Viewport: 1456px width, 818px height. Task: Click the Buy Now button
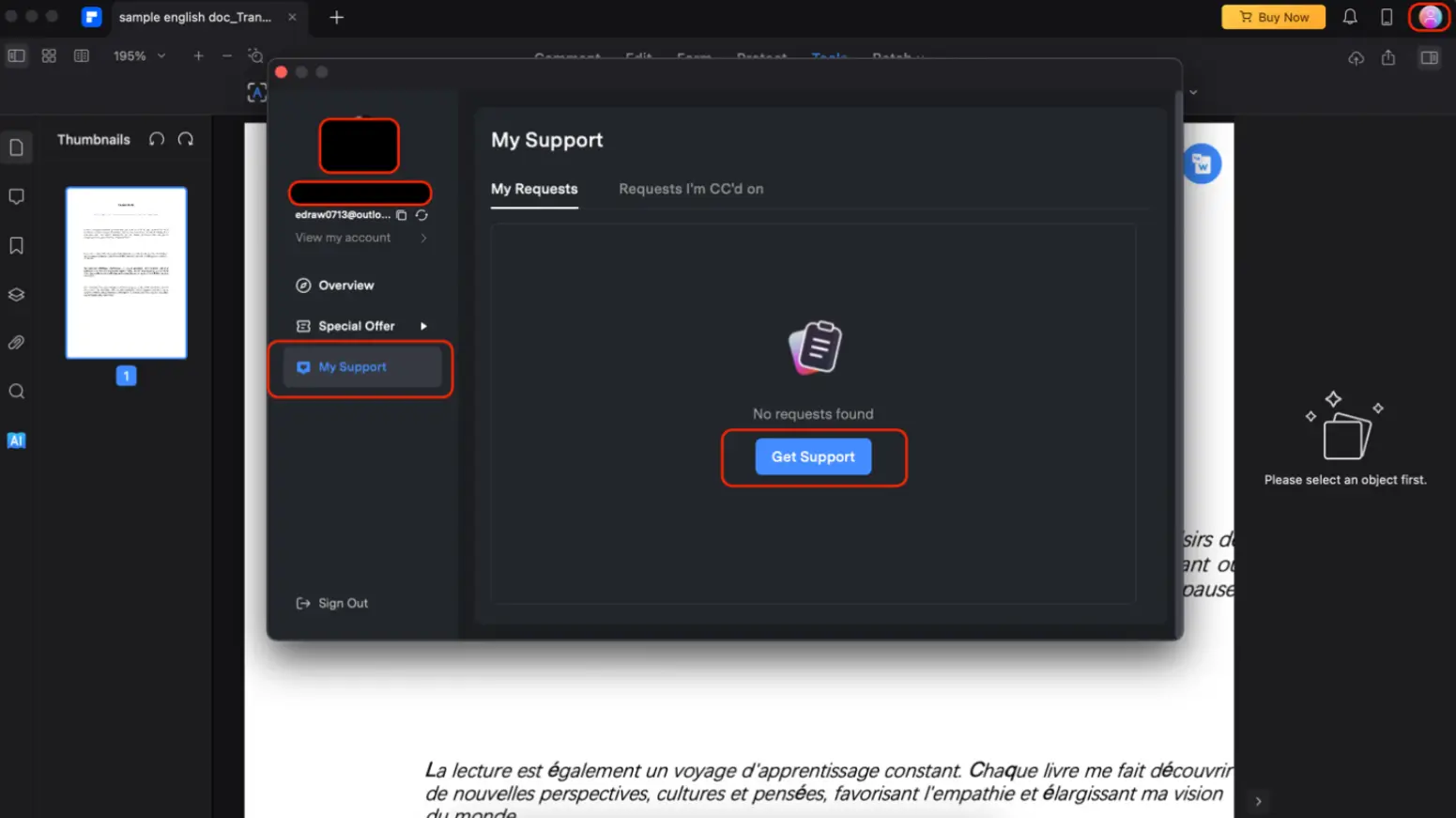tap(1273, 17)
